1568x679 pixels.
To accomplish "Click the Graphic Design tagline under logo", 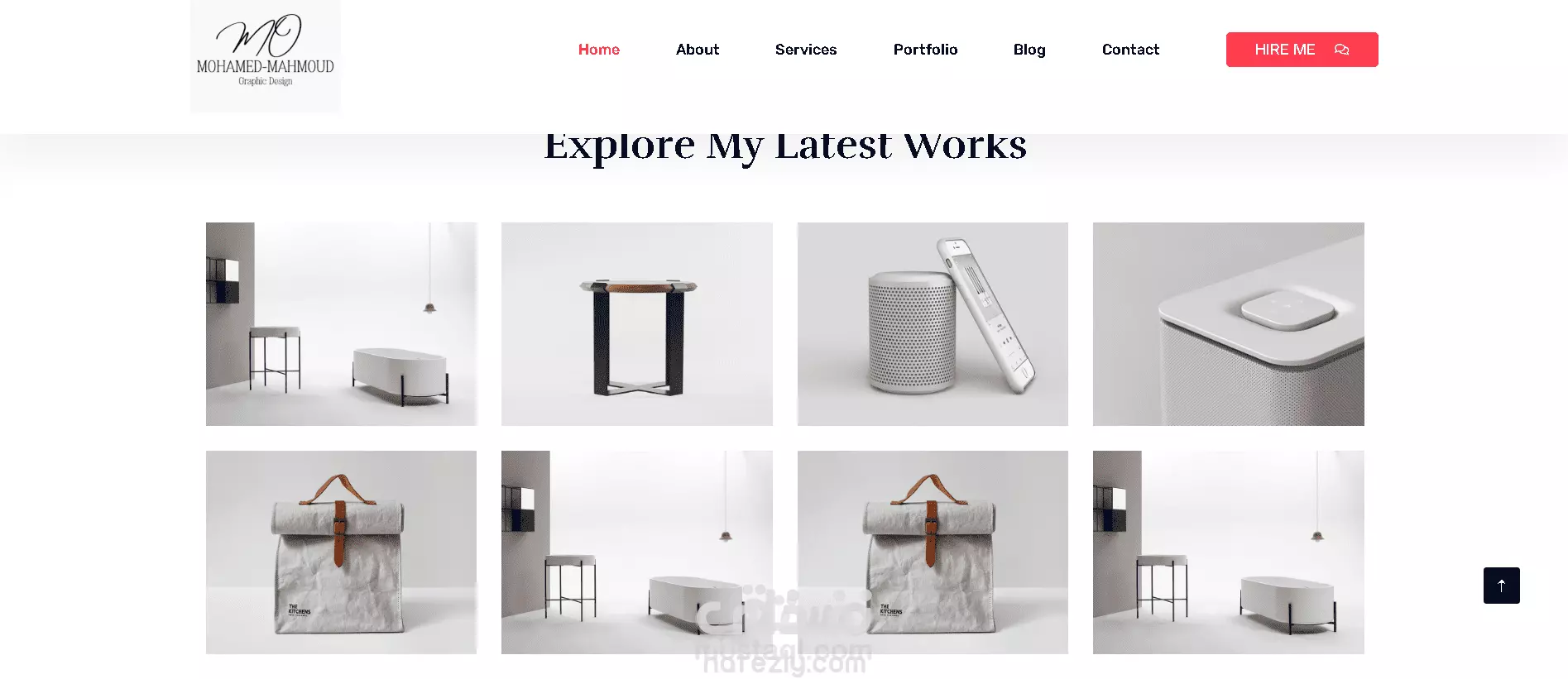I will tap(266, 81).
